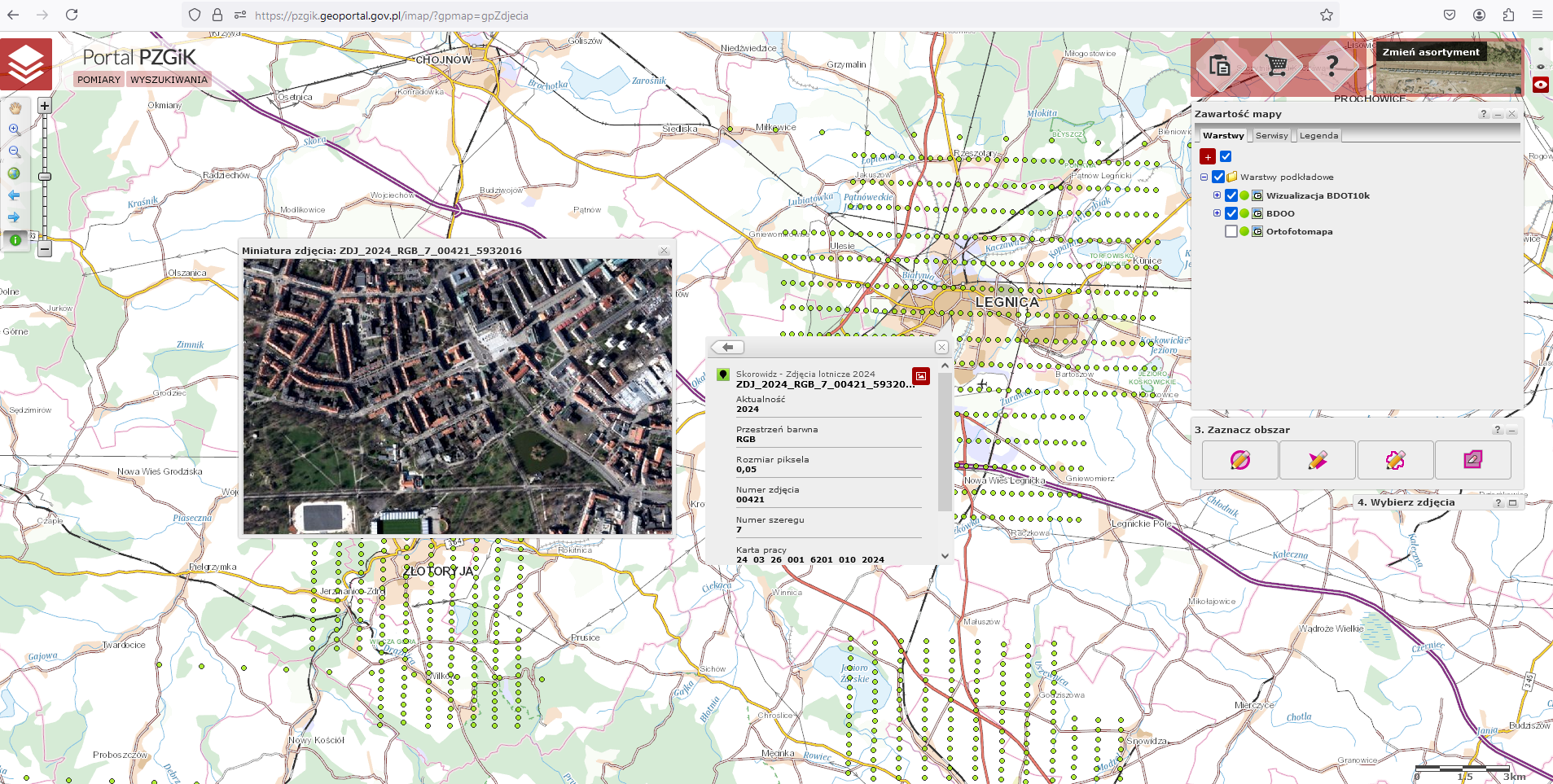Activate the zoom-in magnifier tool

[15, 129]
